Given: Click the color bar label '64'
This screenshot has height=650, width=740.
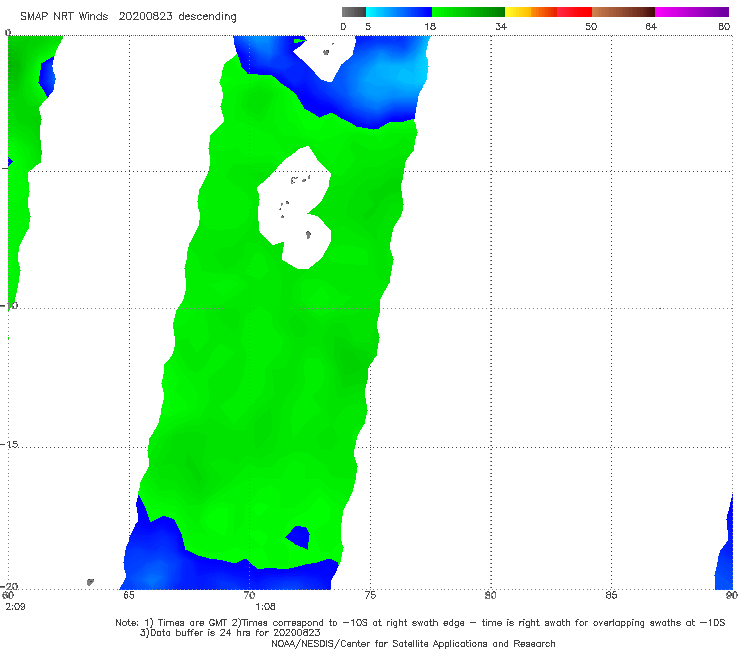Looking at the screenshot, I should (651, 26).
